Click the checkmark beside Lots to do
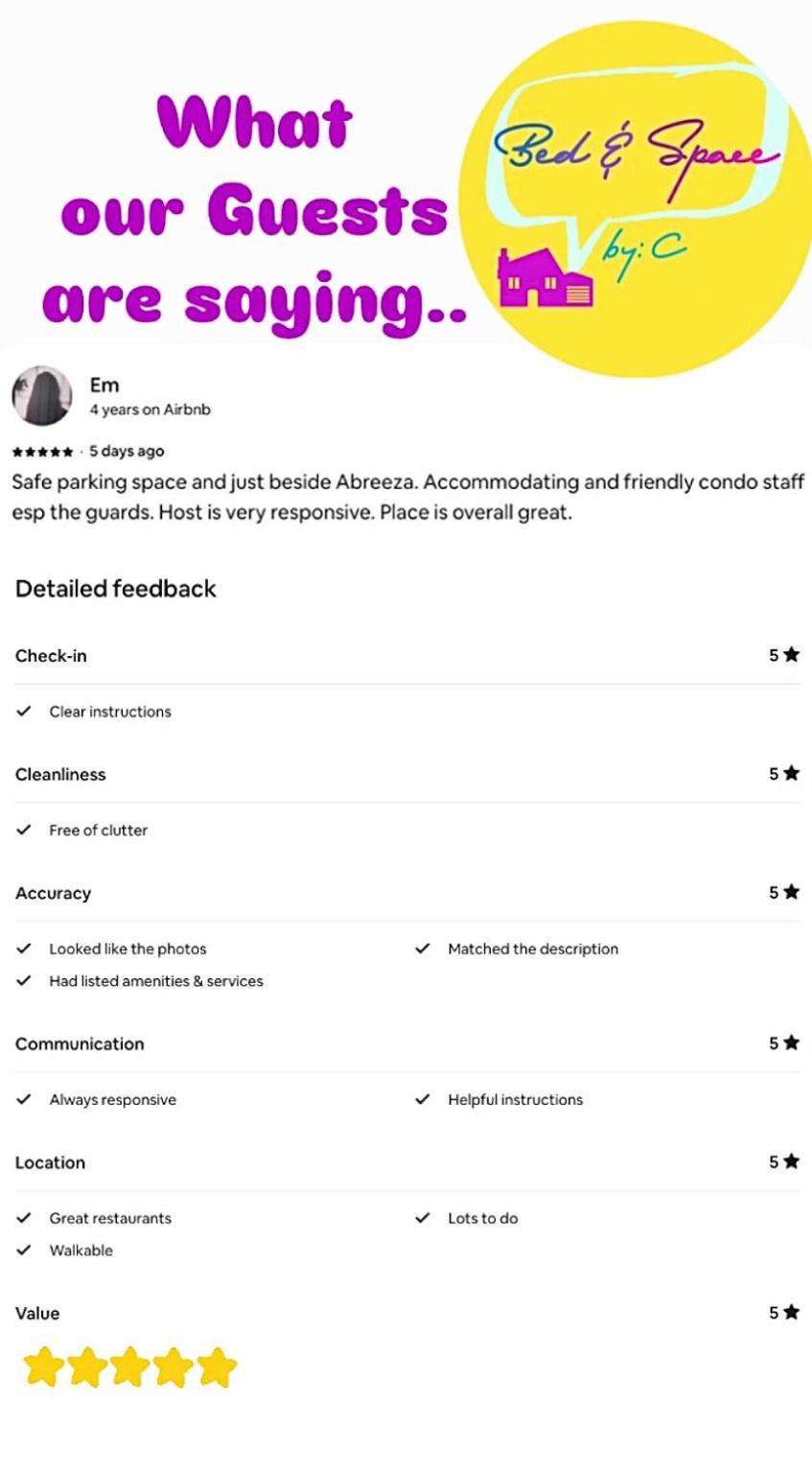 coord(423,1218)
